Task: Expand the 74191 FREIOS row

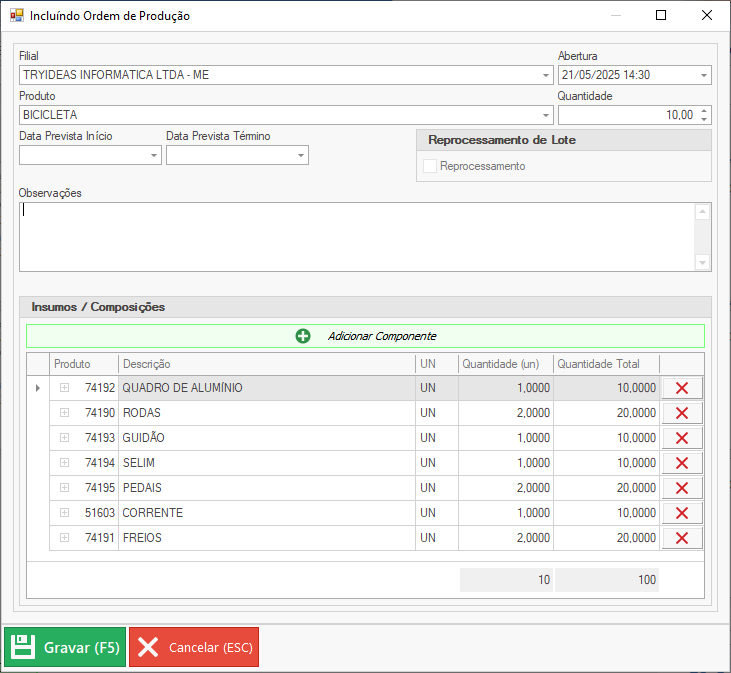Action: [64, 538]
